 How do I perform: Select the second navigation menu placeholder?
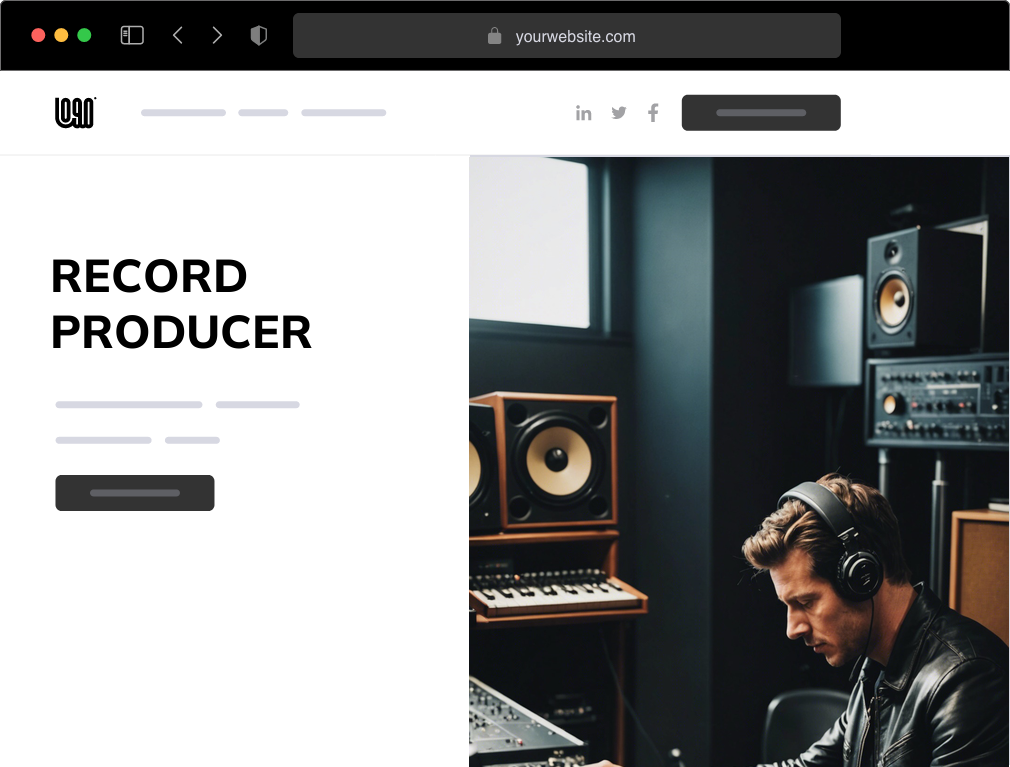click(263, 113)
